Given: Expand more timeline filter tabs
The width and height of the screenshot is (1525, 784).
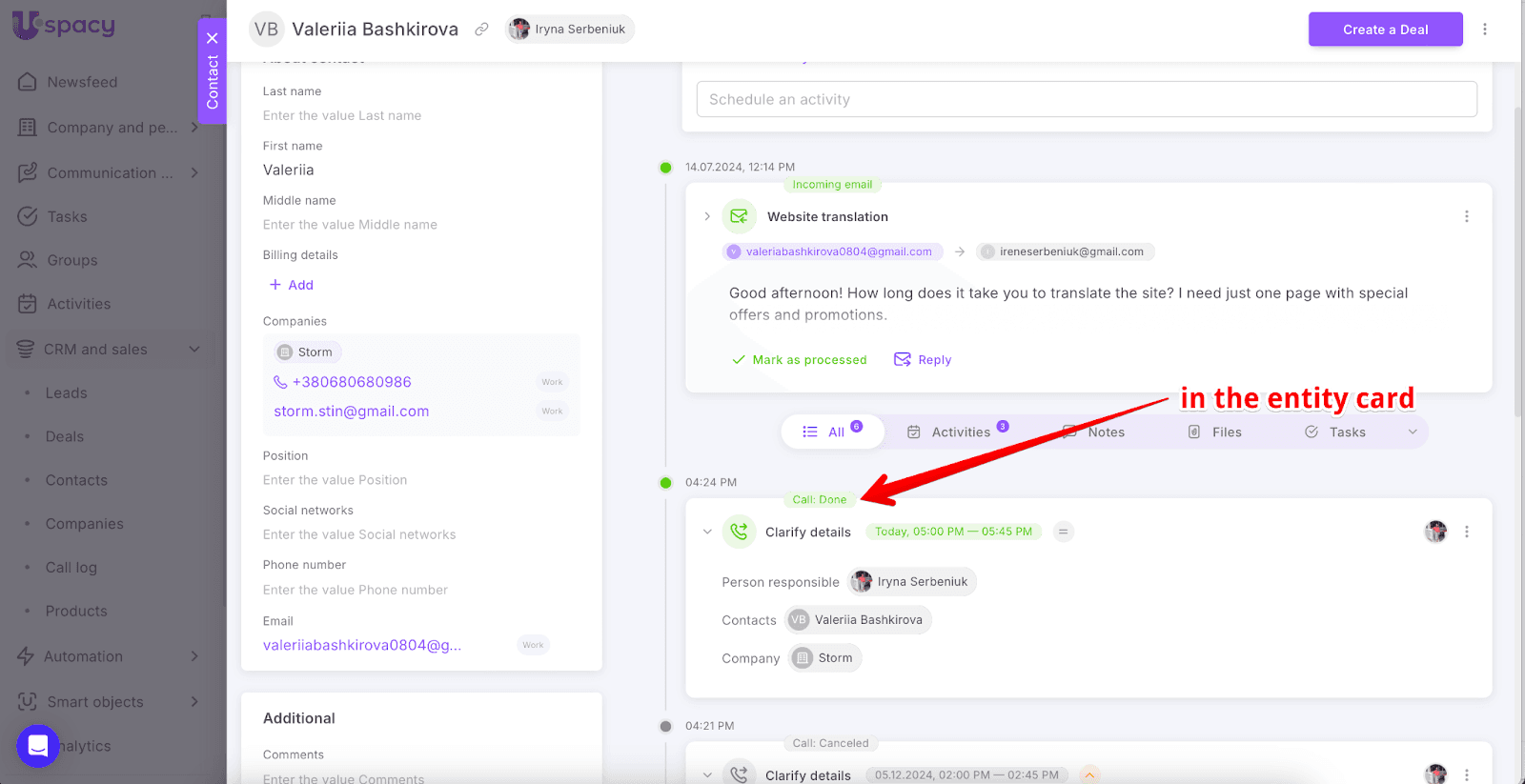Looking at the screenshot, I should coord(1413,432).
